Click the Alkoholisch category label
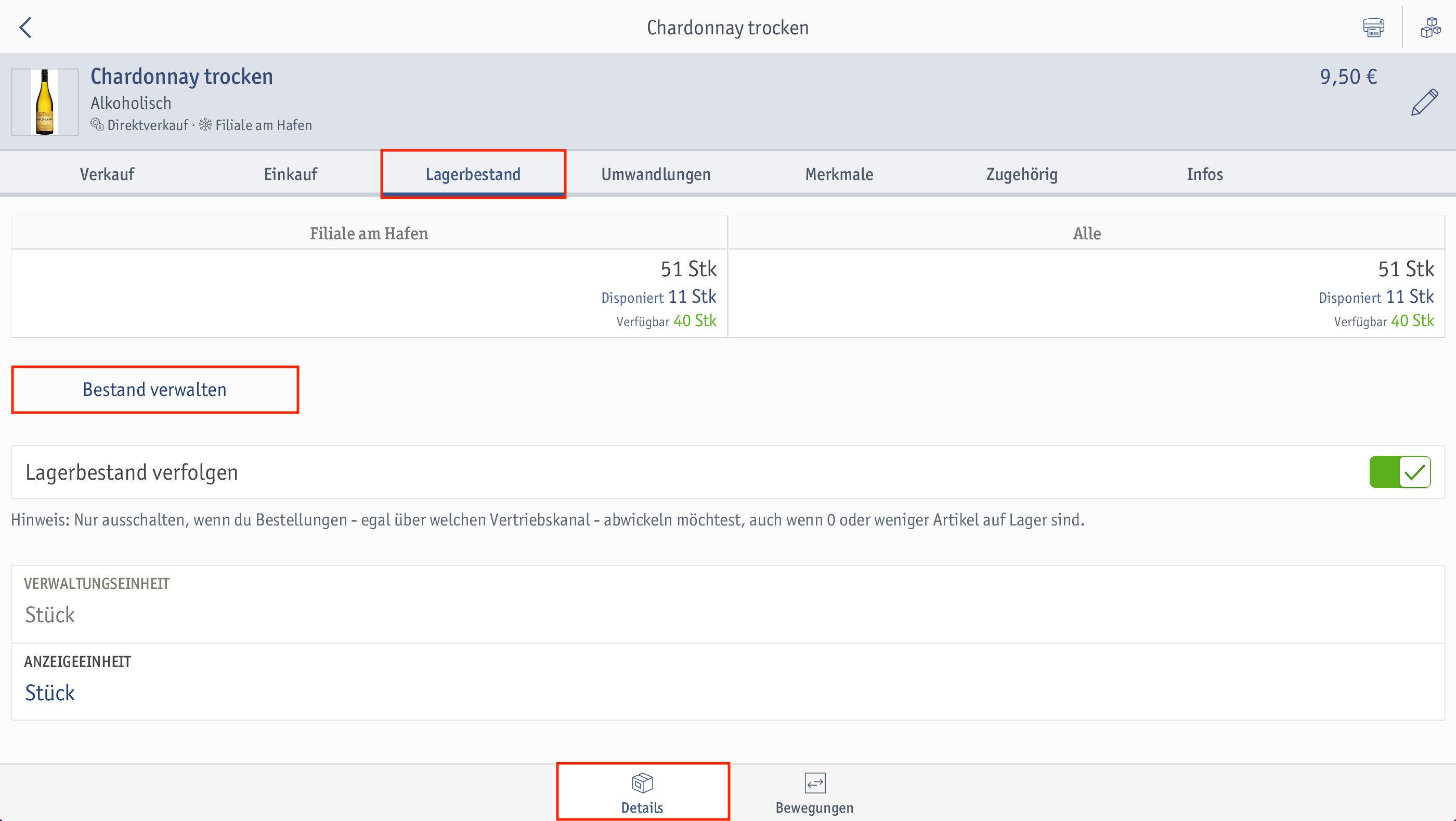 point(131,103)
